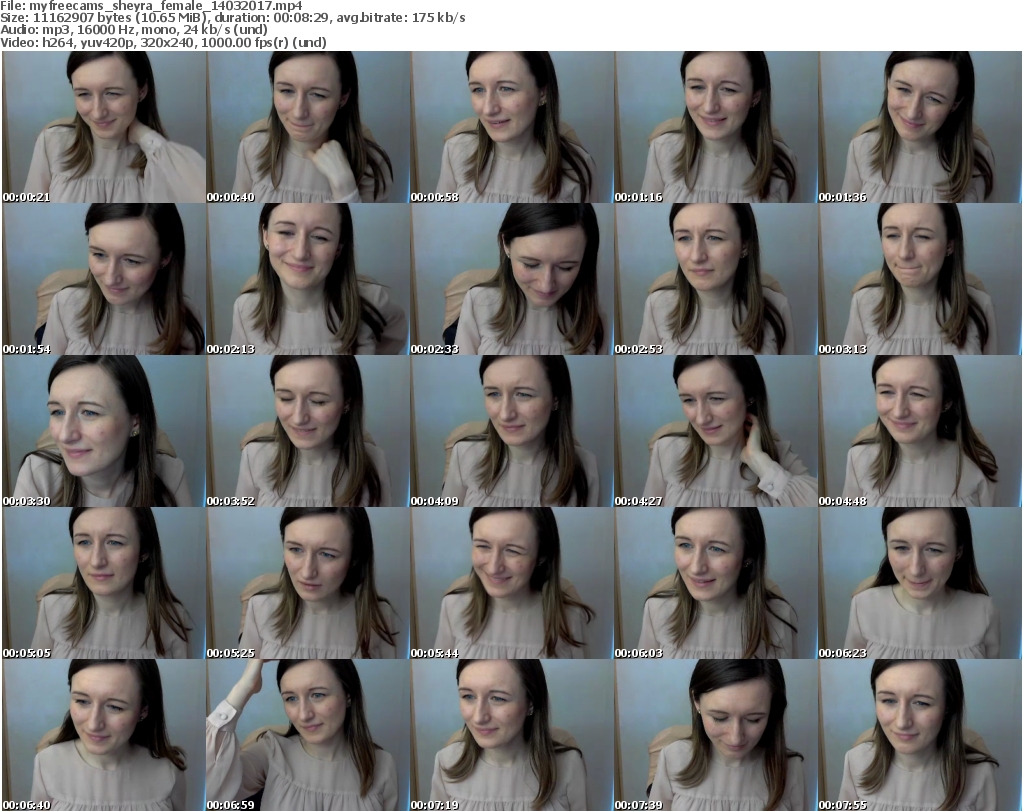Click the thumbnail at timestamp 00:01:16
1024x811 pixels.
point(716,127)
